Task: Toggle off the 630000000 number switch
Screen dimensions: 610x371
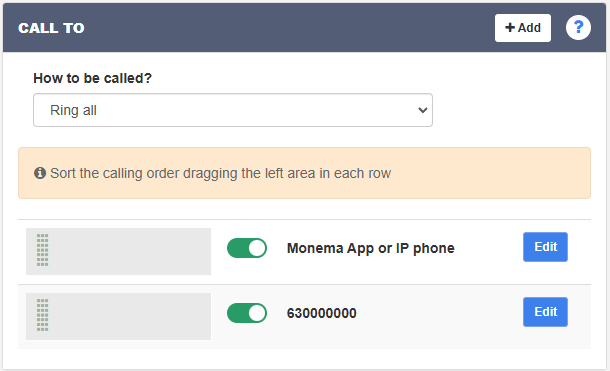Action: 247,313
